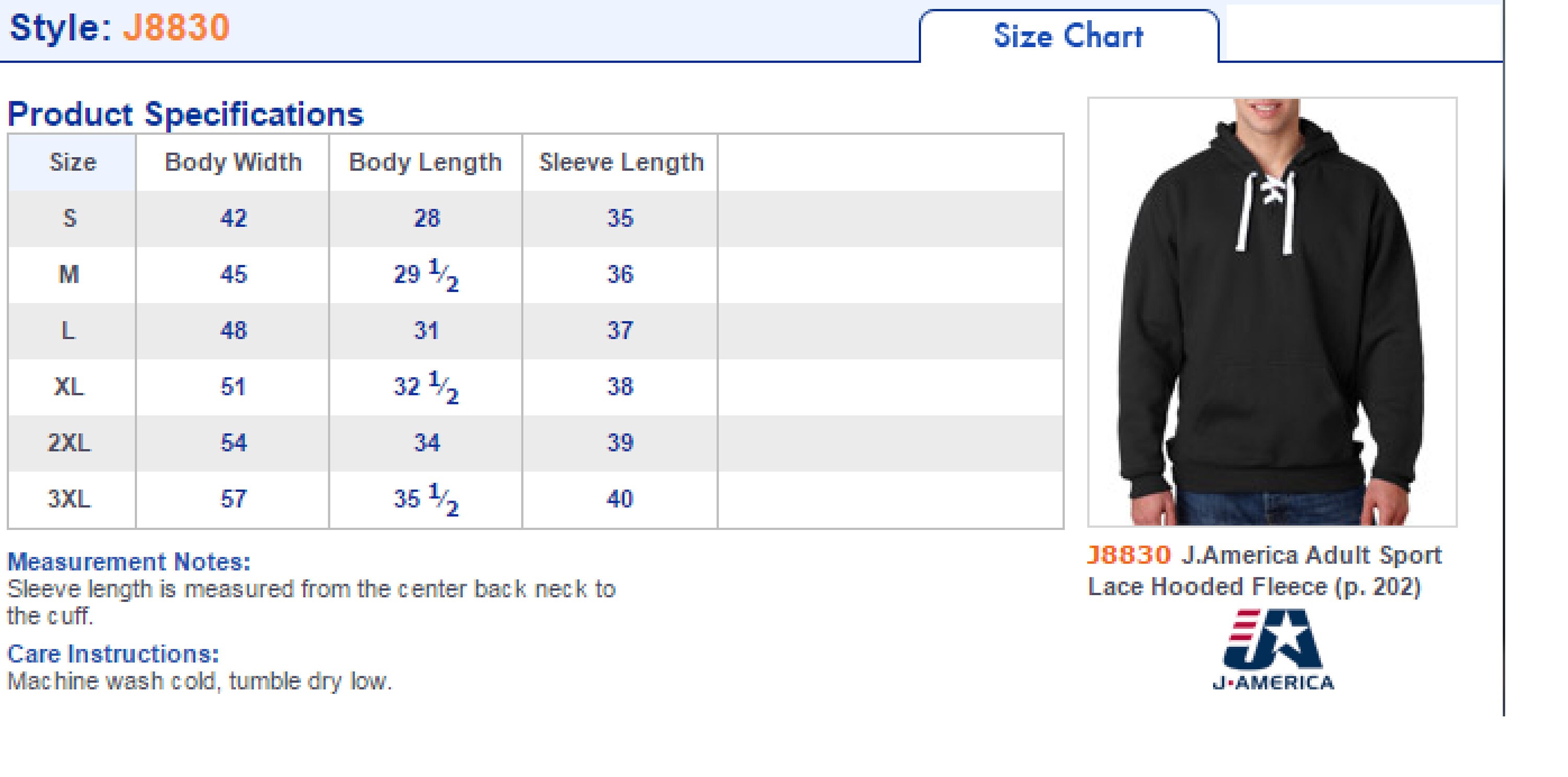The image size is (1568, 777).
Task: Click the Measurement Notes heading
Action: 129,562
